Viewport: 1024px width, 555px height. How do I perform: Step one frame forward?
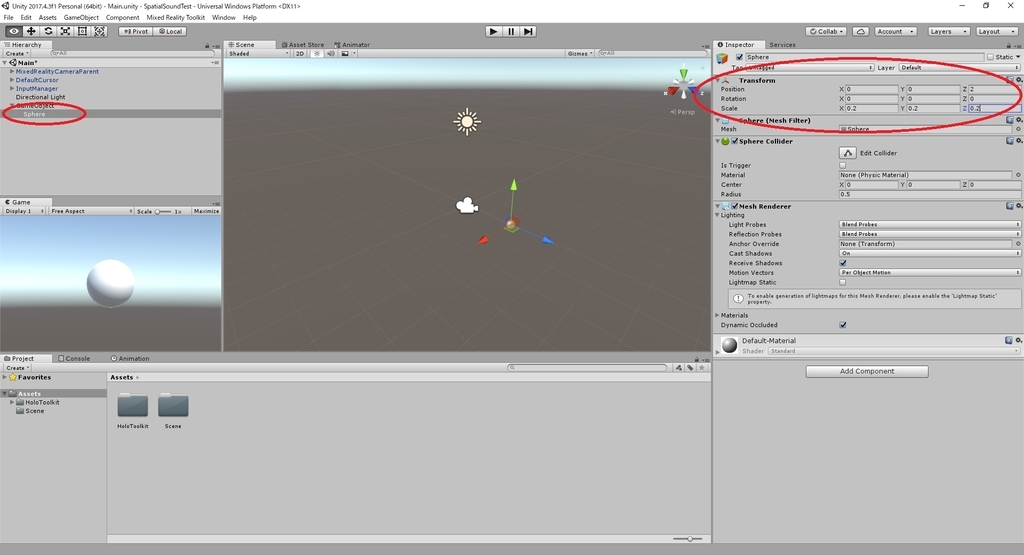tap(528, 31)
